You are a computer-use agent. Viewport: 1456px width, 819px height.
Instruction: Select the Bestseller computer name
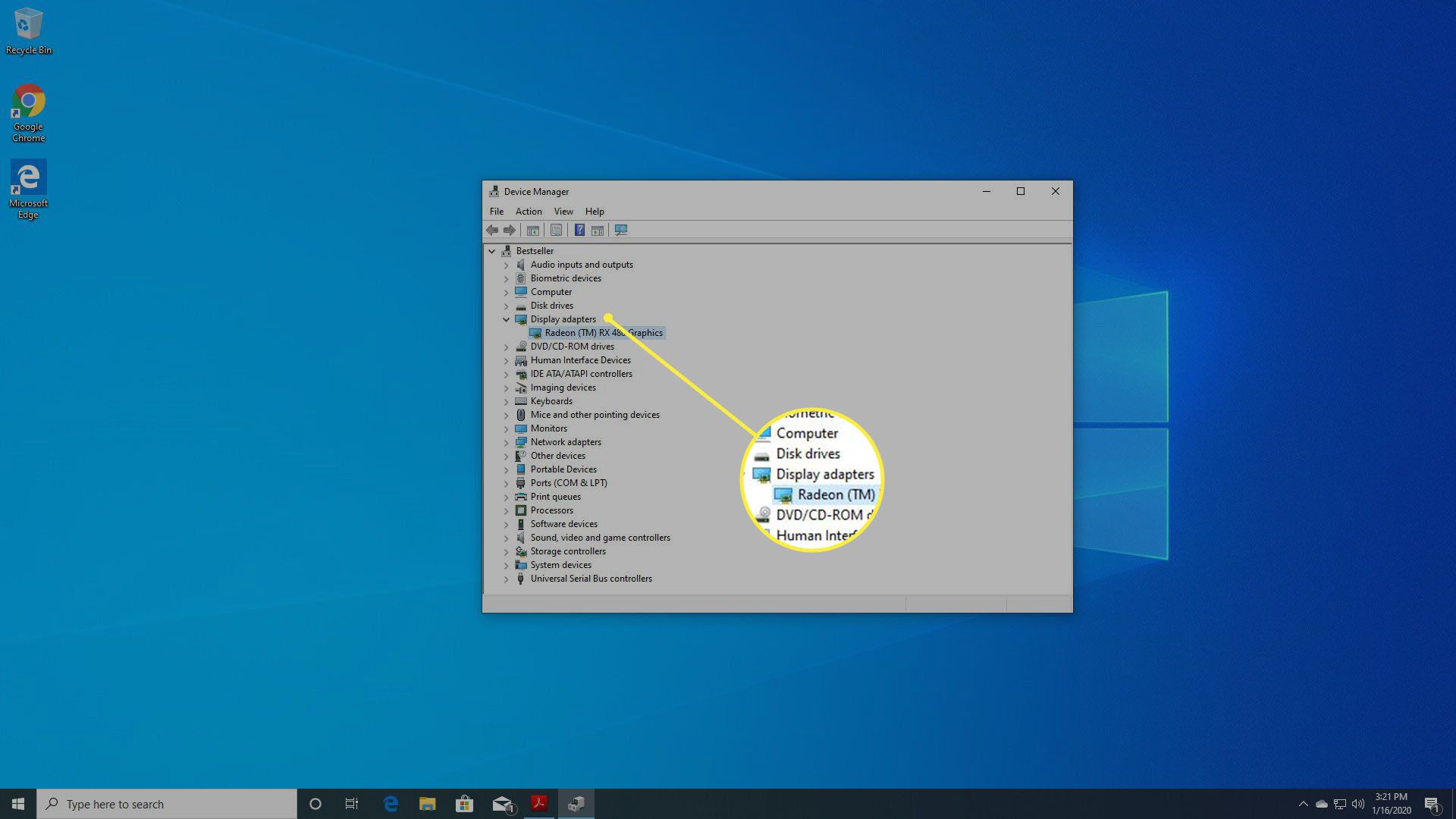pyautogui.click(x=535, y=251)
